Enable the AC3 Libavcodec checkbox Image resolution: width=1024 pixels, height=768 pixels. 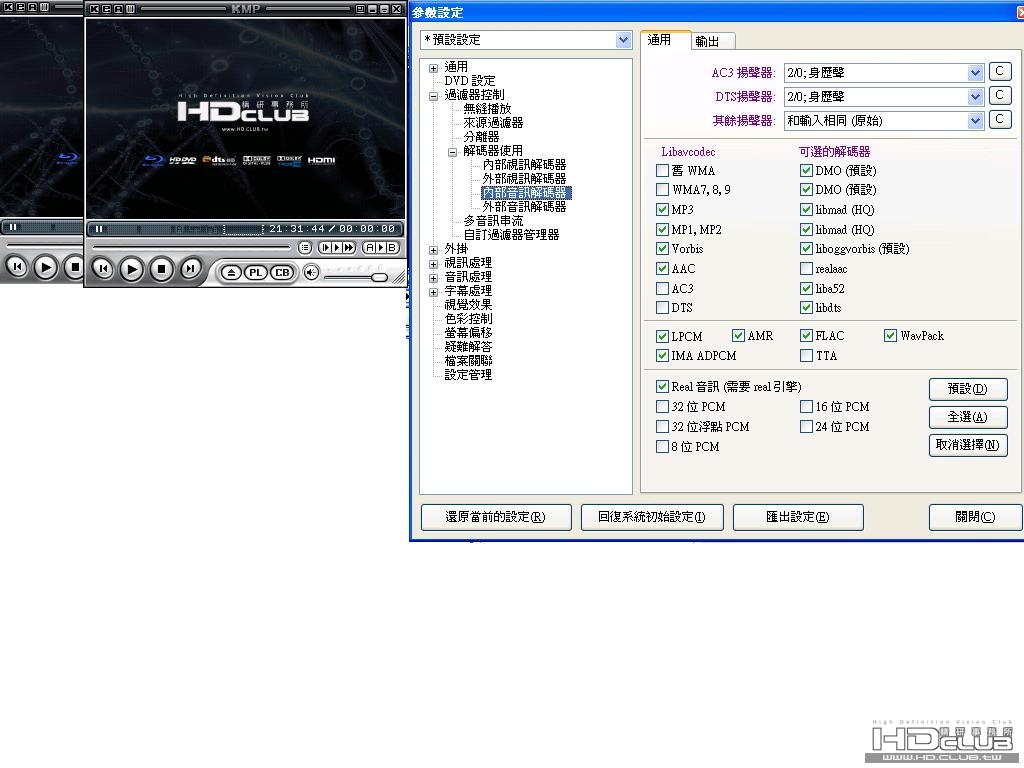tap(662, 288)
